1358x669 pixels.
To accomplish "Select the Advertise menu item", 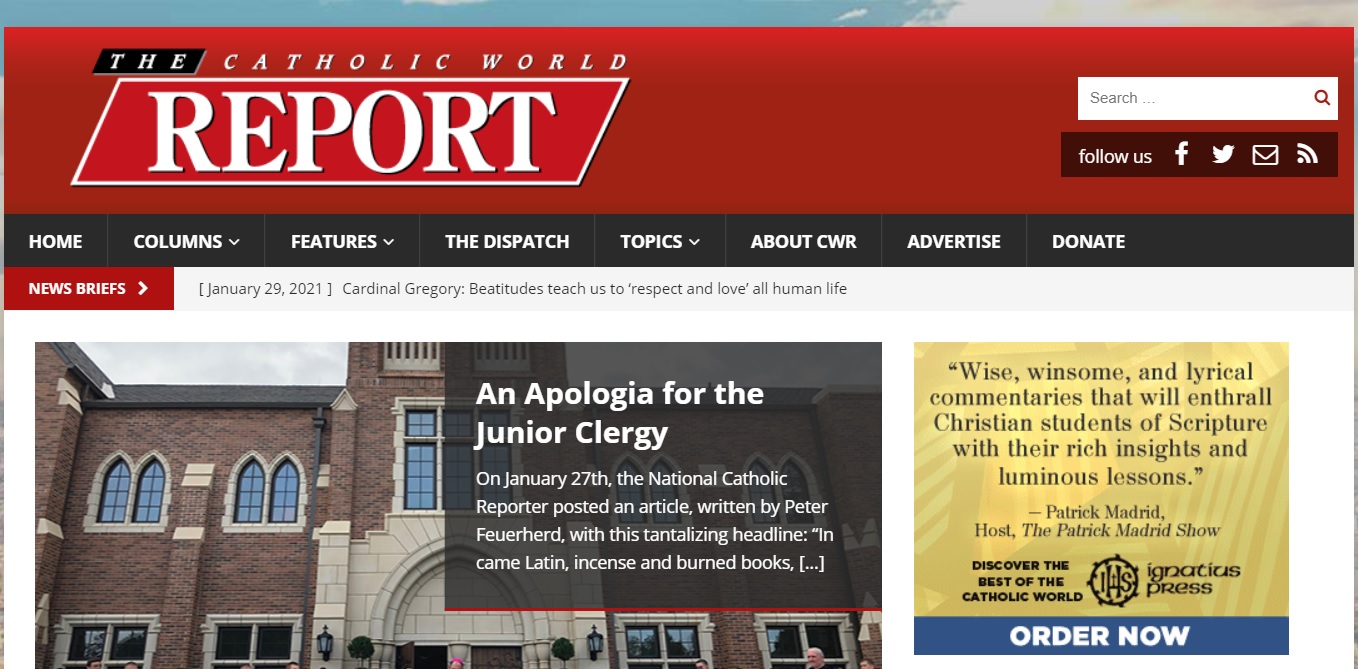I will click(954, 241).
